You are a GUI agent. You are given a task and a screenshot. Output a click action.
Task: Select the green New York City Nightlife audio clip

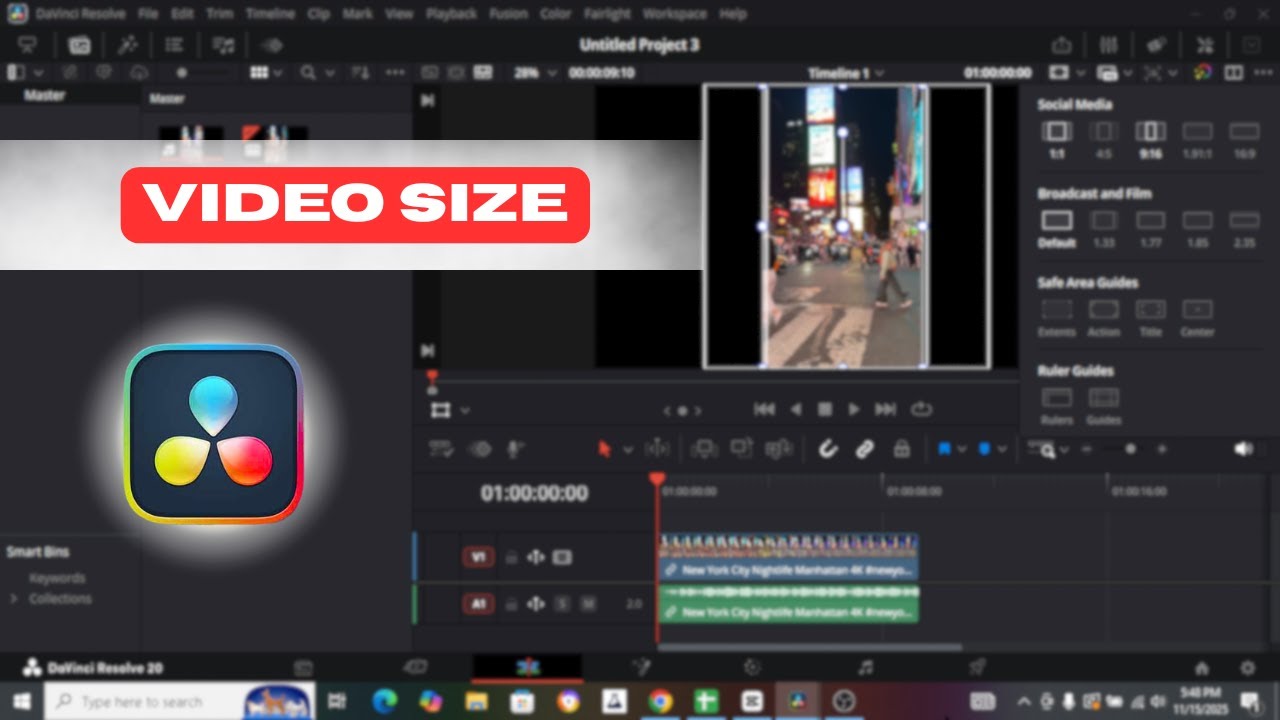pos(789,604)
